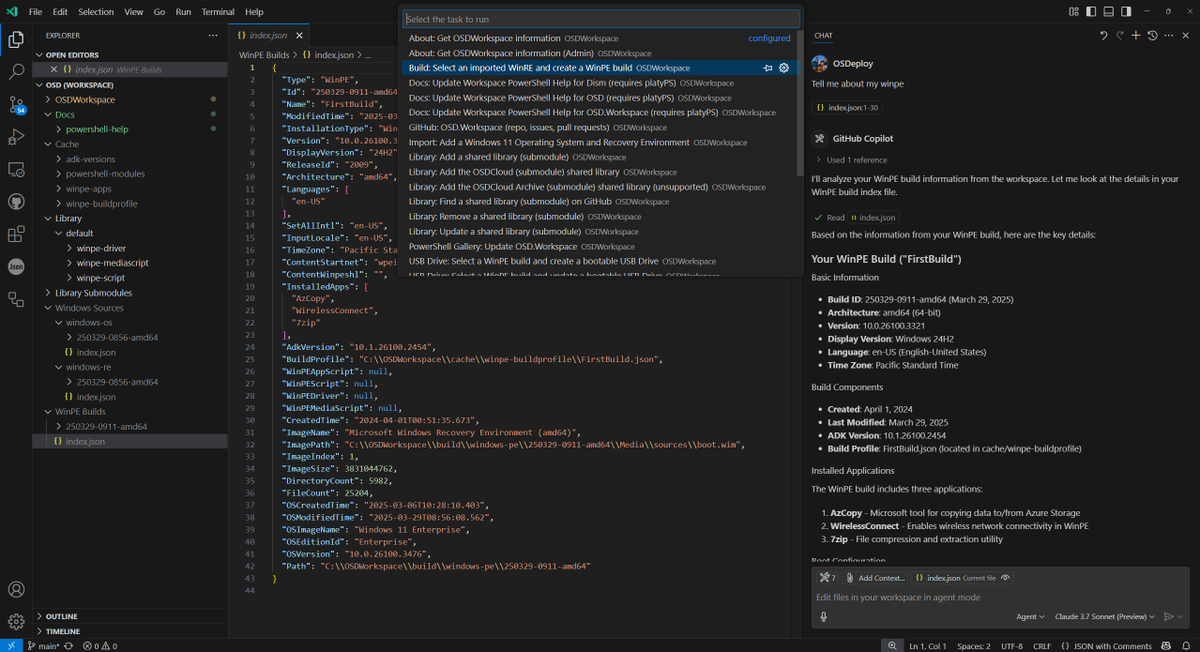Screen dimensions: 1200x652
Task: Toggle the bottom Panel visibility
Action: (1108, 12)
